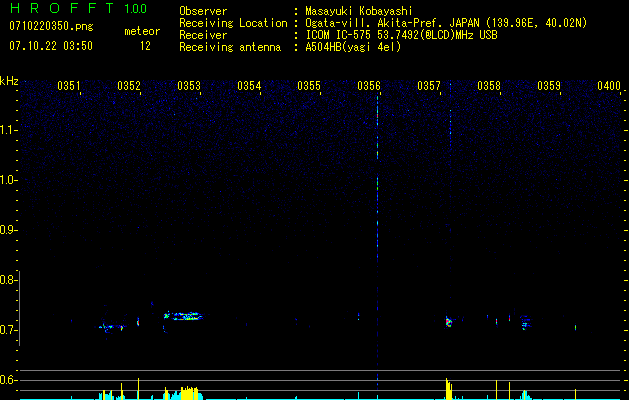This screenshot has width=629, height=400.
Task: Click the Receiver label
Action: tap(203, 35)
